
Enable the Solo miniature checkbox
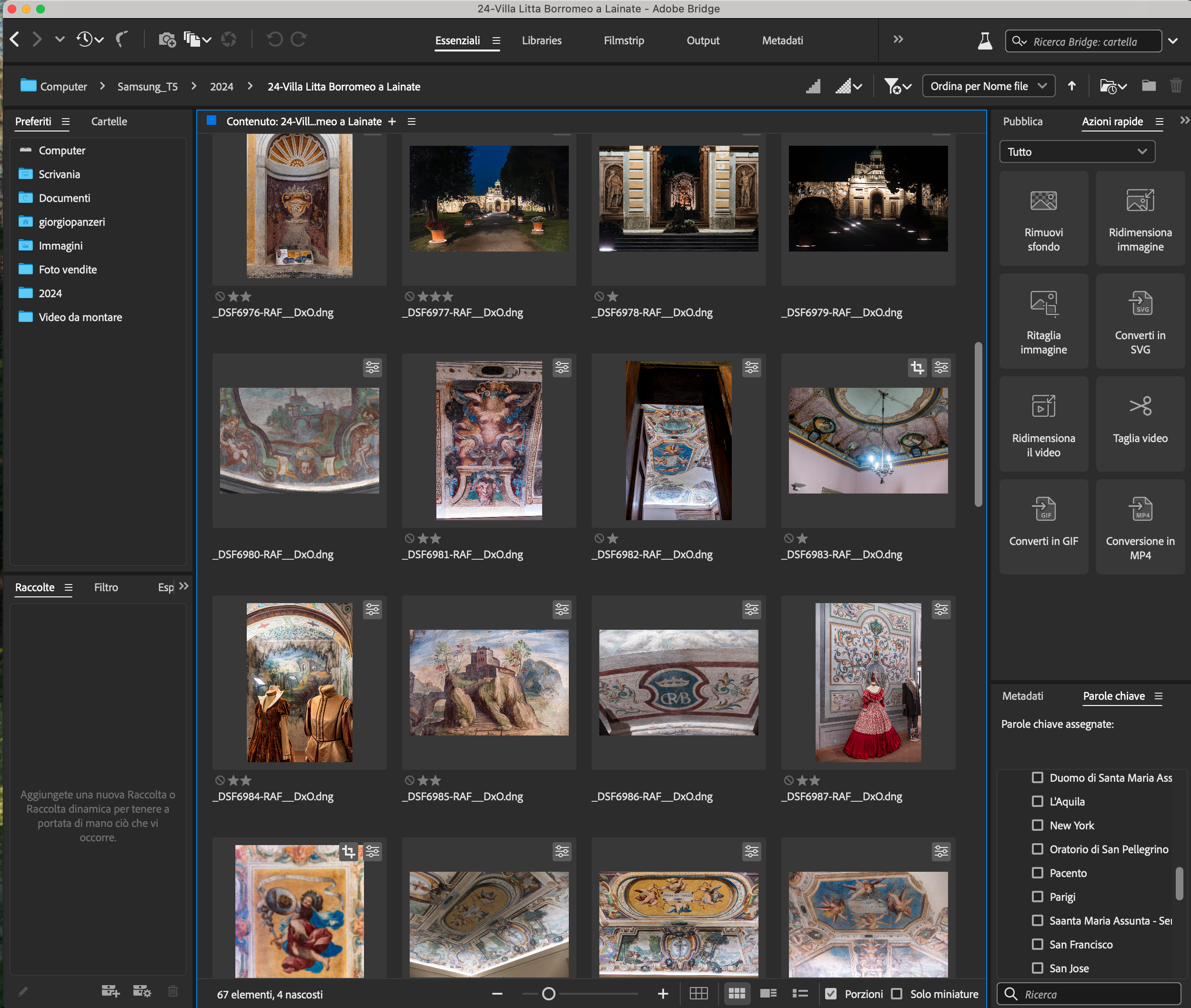(897, 994)
